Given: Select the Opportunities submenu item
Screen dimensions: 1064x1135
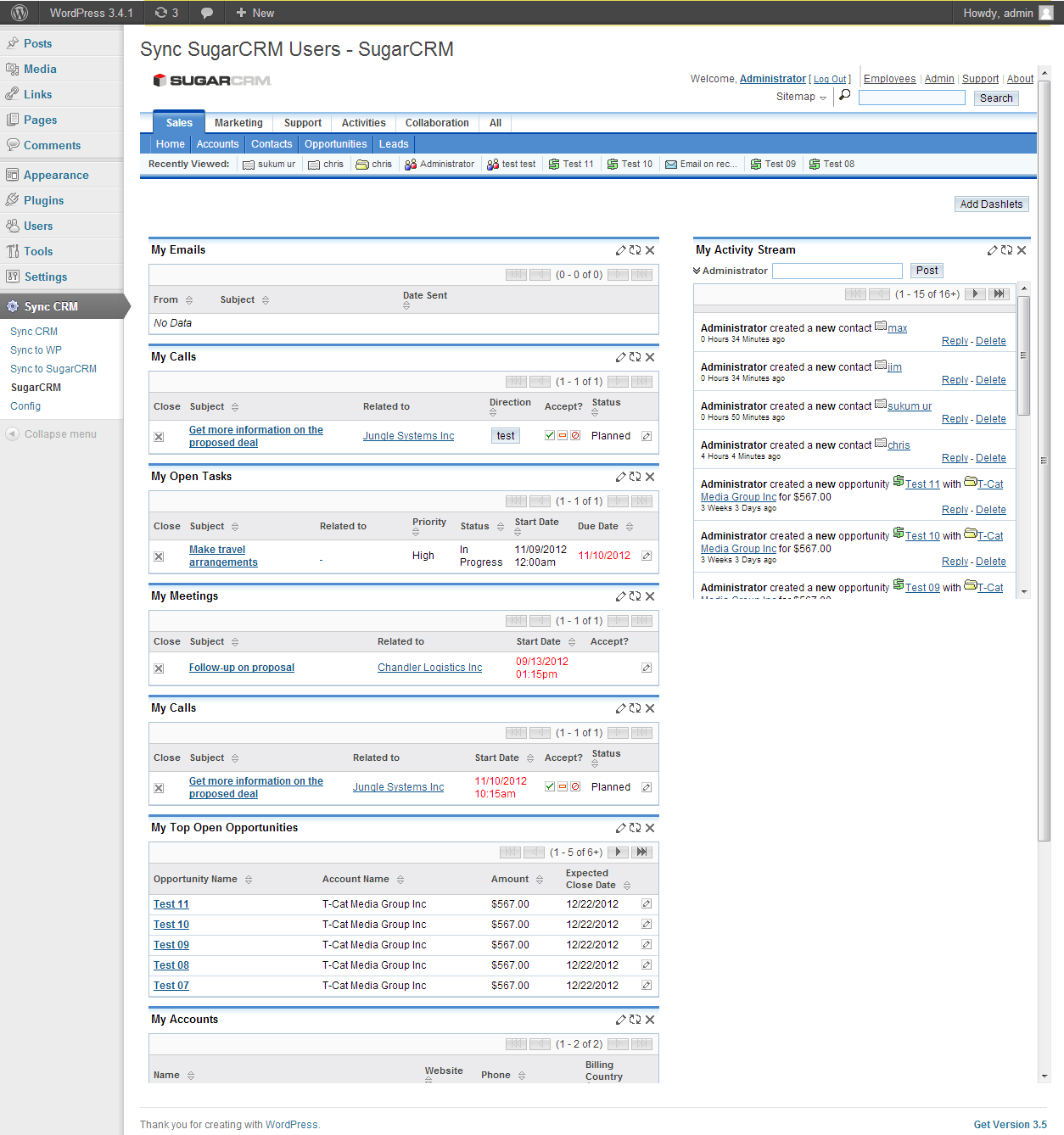Looking at the screenshot, I should tap(336, 144).
